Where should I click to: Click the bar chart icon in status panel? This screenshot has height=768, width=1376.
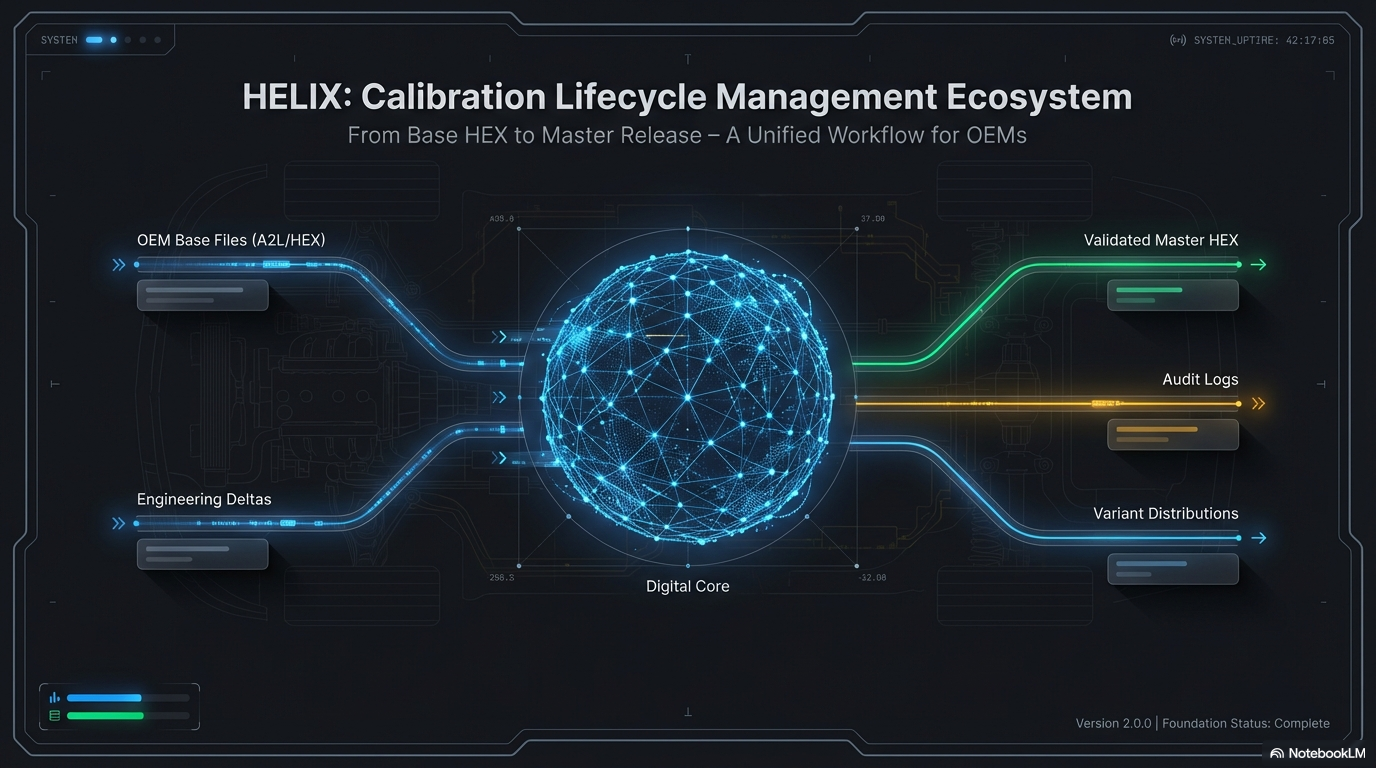[54, 698]
